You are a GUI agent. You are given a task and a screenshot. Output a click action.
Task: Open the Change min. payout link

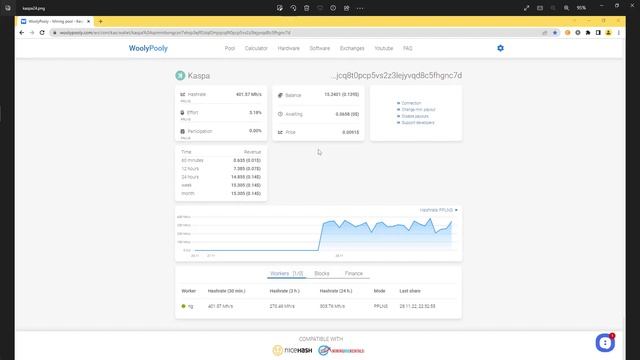(418, 109)
